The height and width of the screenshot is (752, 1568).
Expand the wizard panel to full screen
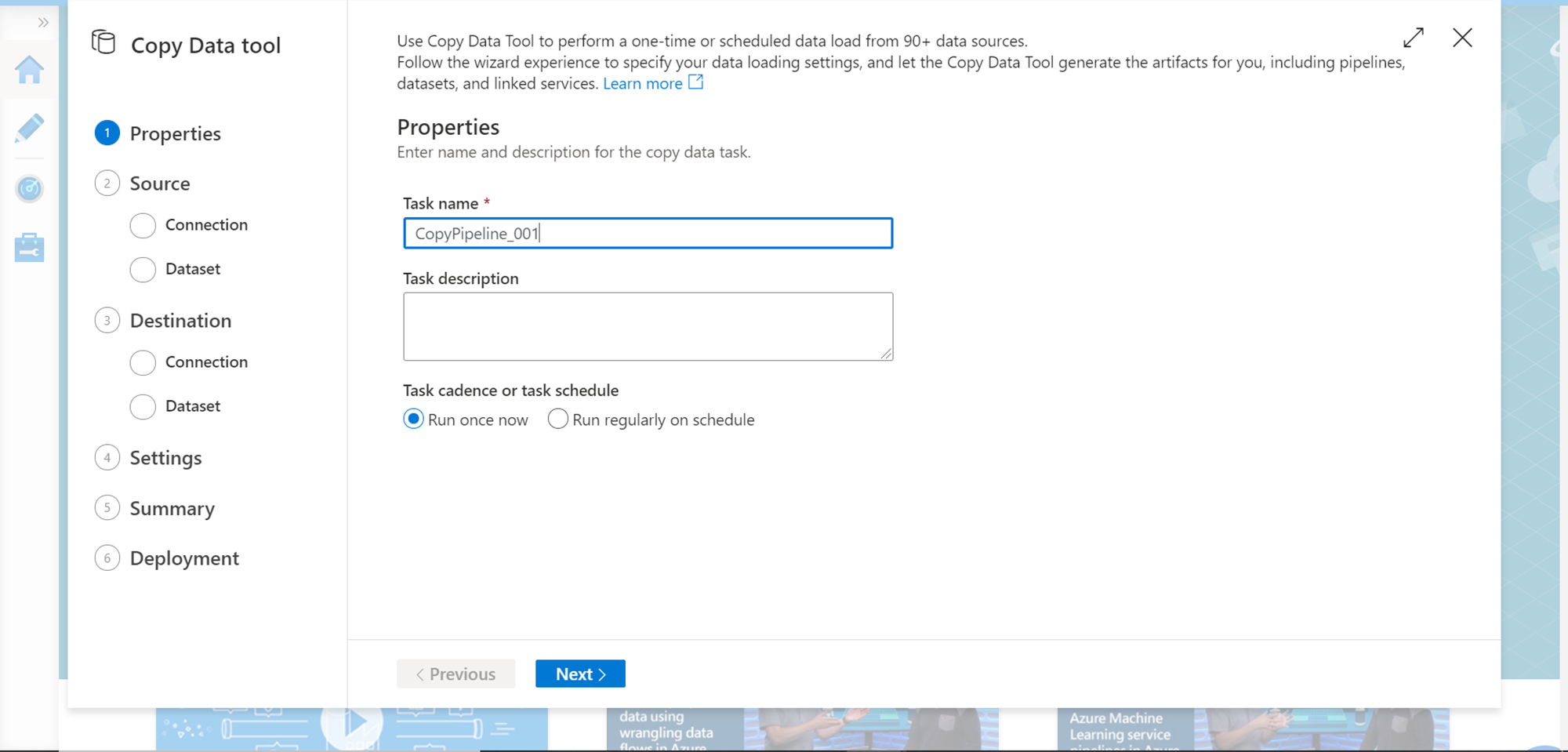(1414, 38)
